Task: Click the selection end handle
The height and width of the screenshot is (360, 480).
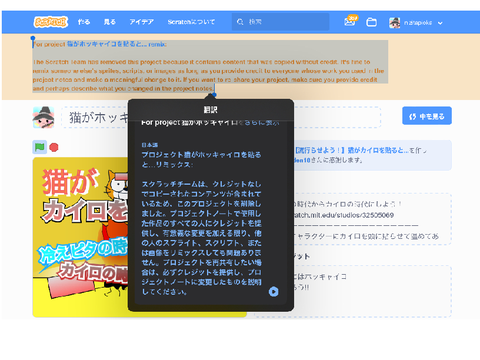Action: click(x=214, y=95)
